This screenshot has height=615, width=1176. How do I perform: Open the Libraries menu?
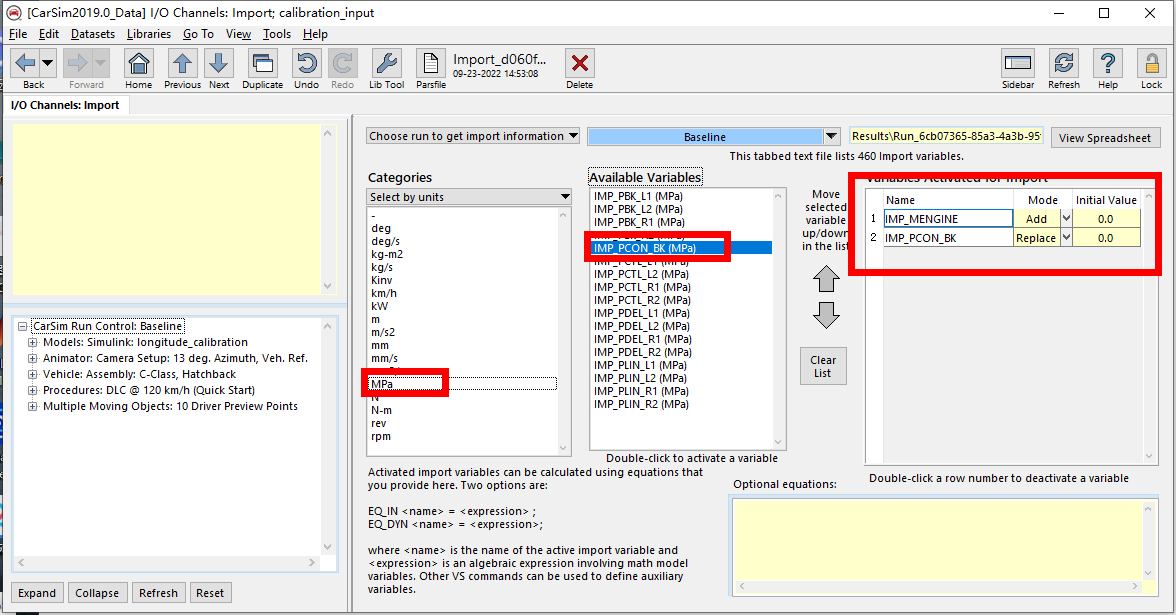point(148,34)
